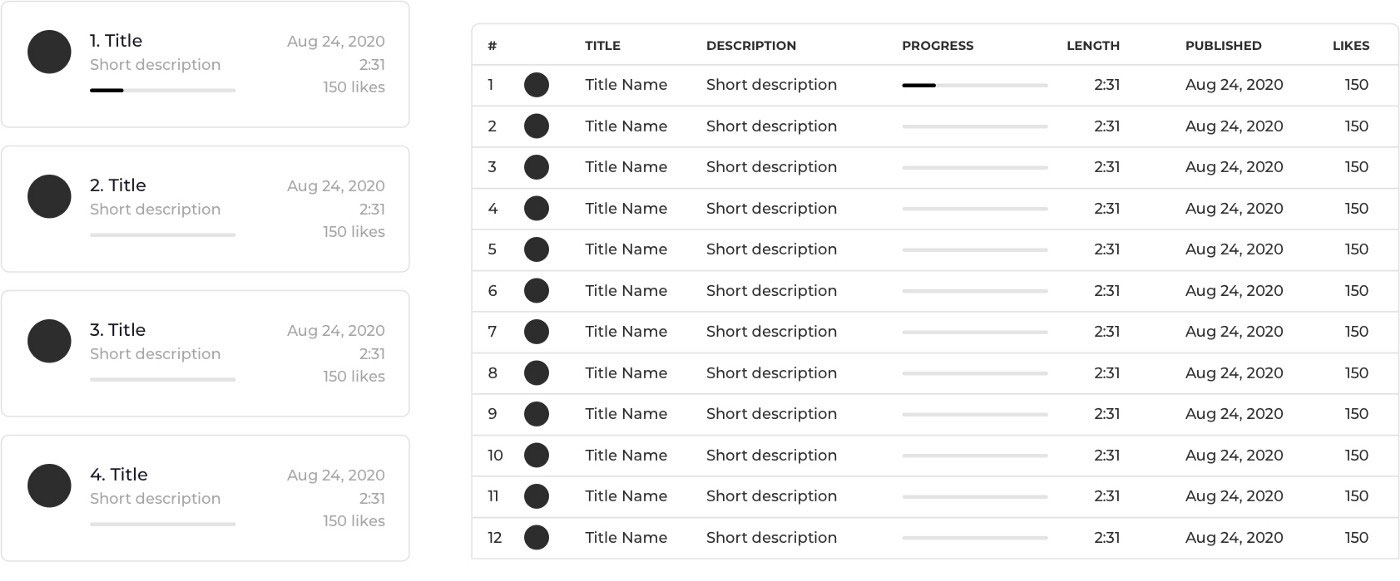Open Title Name in table row 4
This screenshot has height=581, width=1400.
tap(626, 209)
